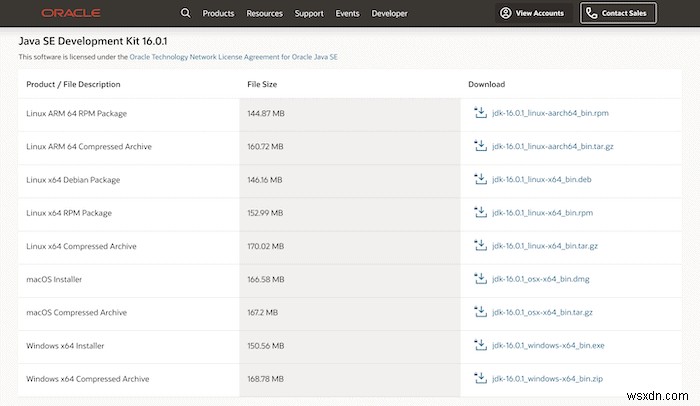Click the File Size column header
This screenshot has width=700, height=406.
click(x=262, y=84)
